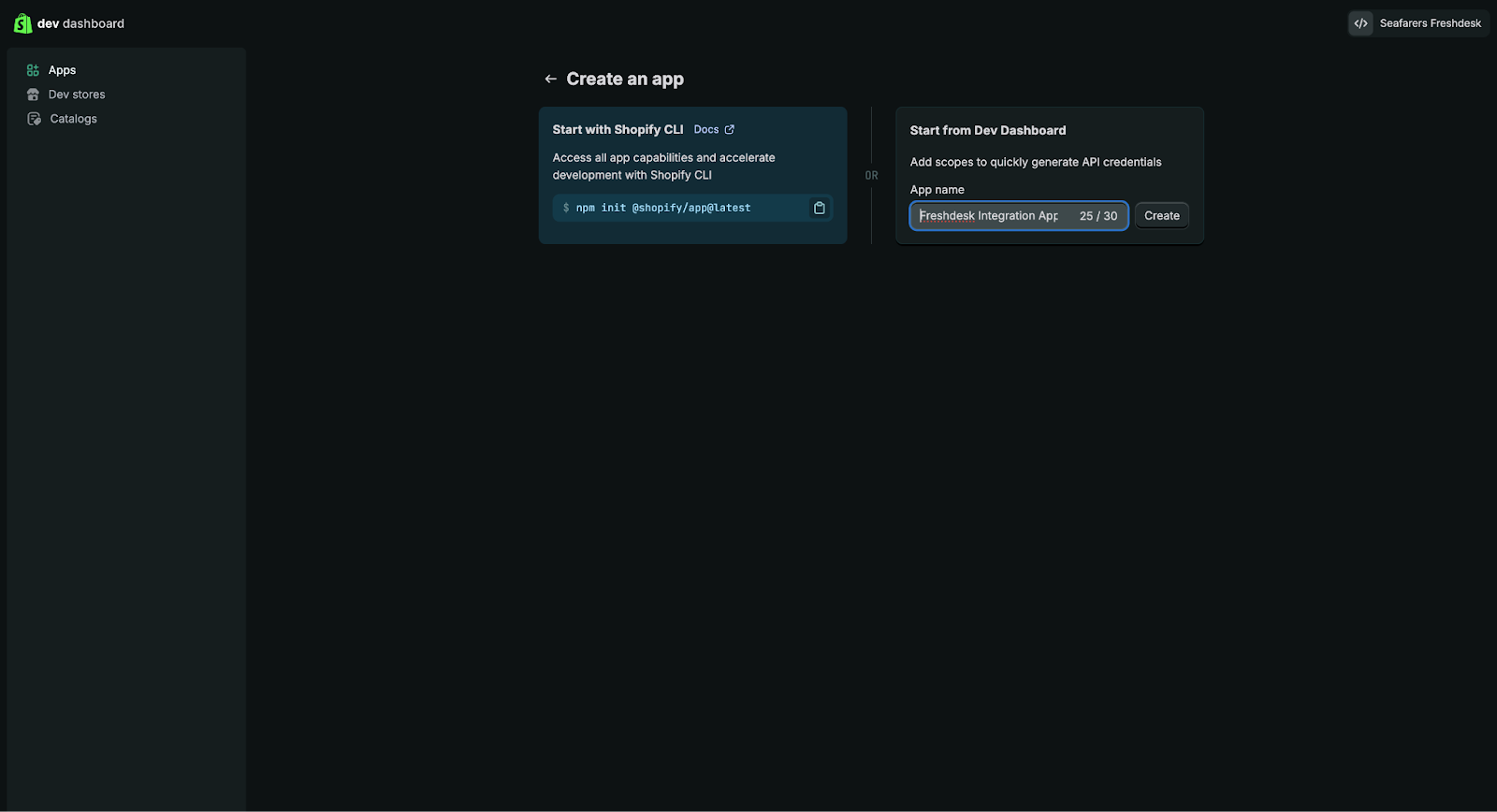
Task: Select the npm init @shopify/app@latest command text
Action: pos(663,208)
